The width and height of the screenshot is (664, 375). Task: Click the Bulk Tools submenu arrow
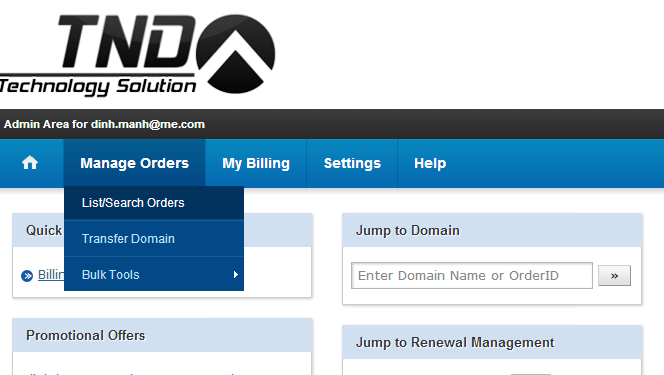[236, 275]
